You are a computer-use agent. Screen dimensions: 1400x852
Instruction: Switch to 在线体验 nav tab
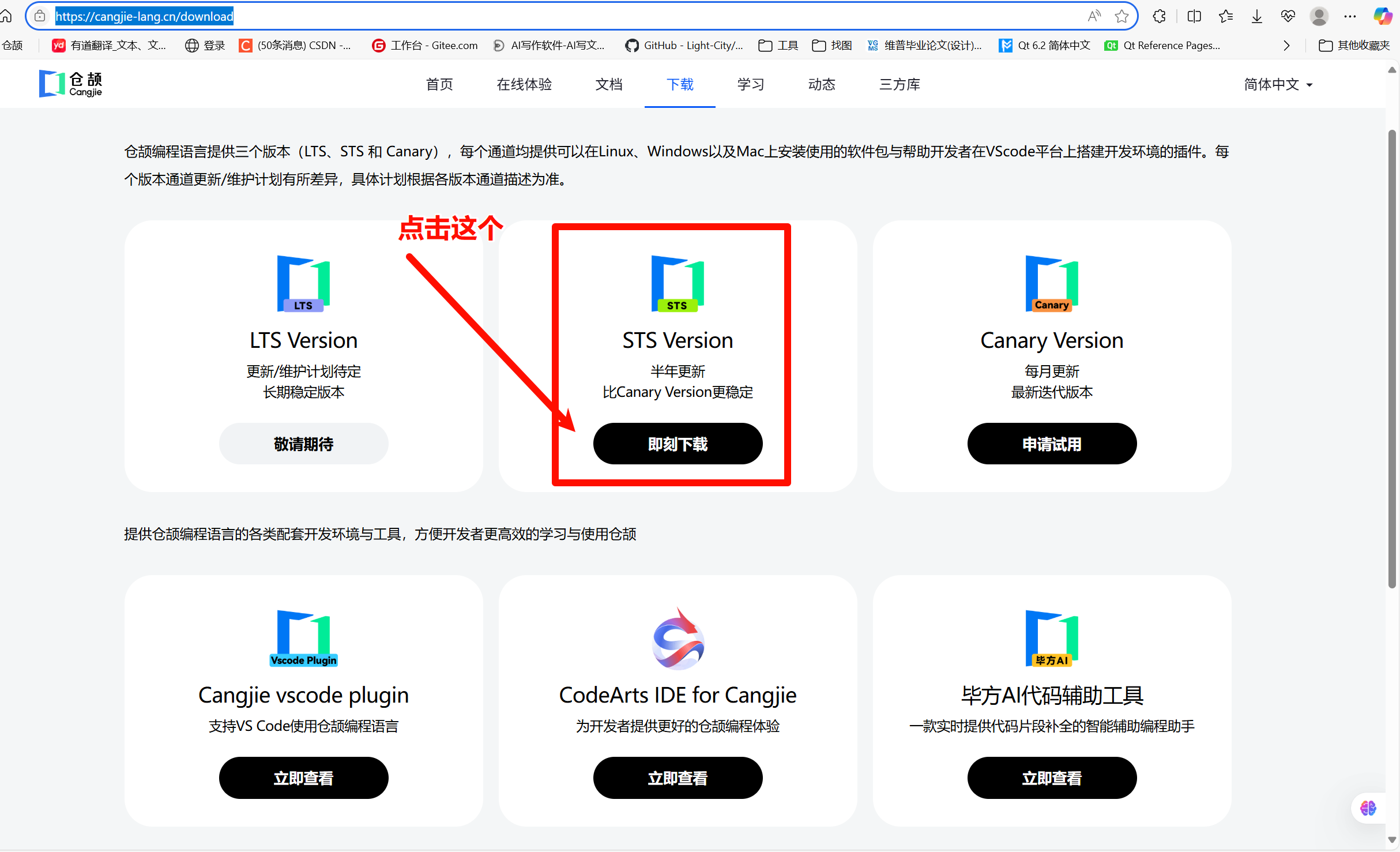pyautogui.click(x=524, y=85)
